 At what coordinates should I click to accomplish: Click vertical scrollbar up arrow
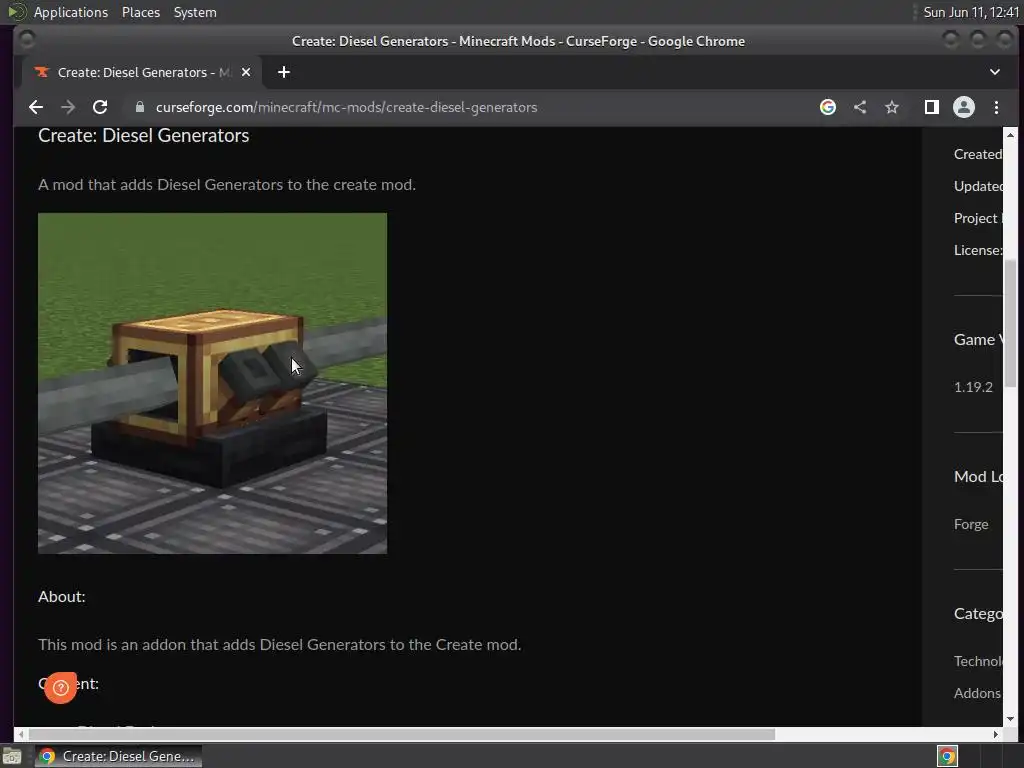coord(1010,135)
